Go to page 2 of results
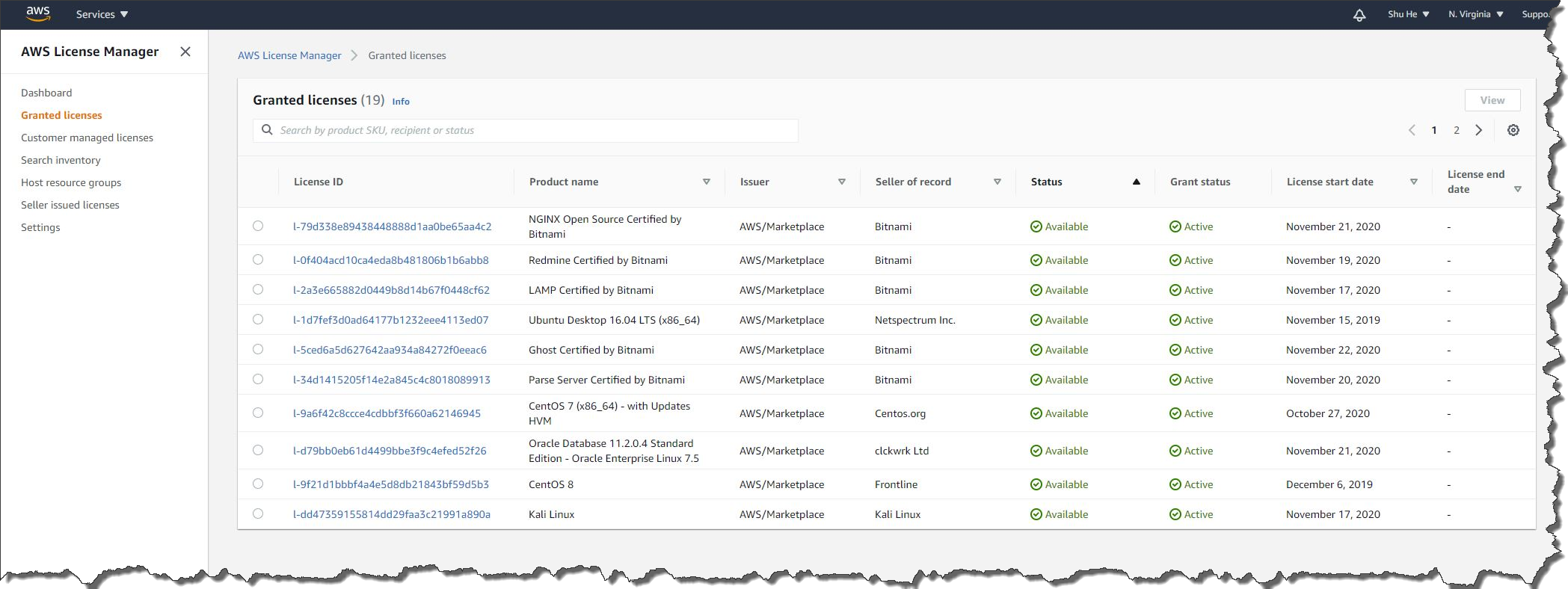 1456,130
